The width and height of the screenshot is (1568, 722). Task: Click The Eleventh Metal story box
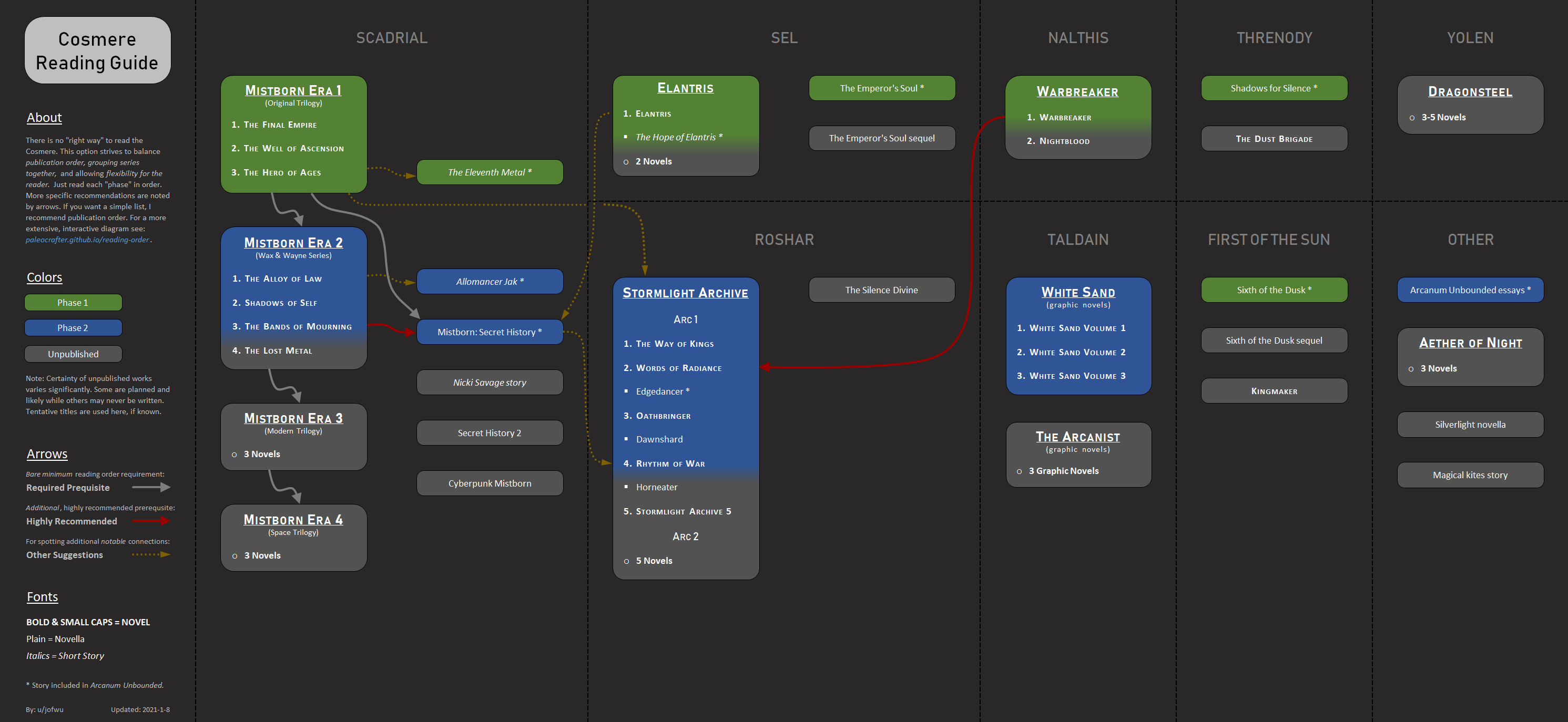(x=490, y=172)
